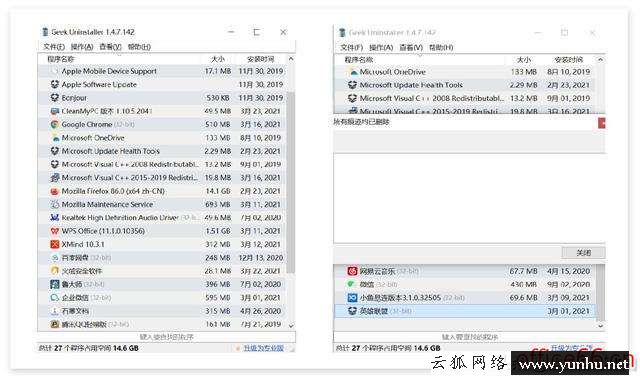Click the 小鱼易连 icon in right window
Screen dimensions: 640x382
pyautogui.click(x=352, y=298)
